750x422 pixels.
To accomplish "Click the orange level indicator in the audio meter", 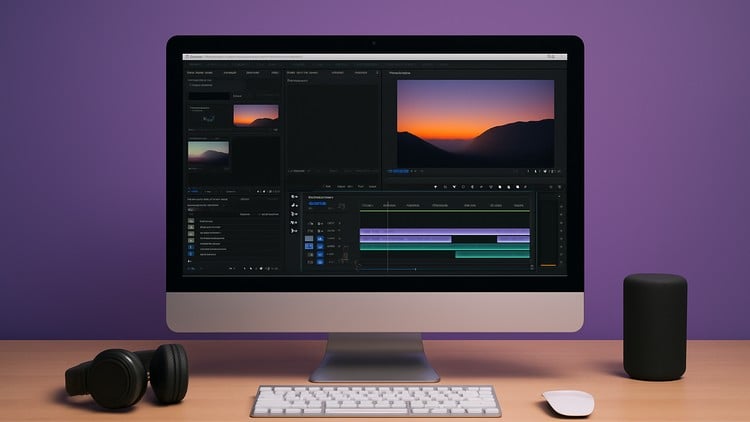I will point(547,265).
